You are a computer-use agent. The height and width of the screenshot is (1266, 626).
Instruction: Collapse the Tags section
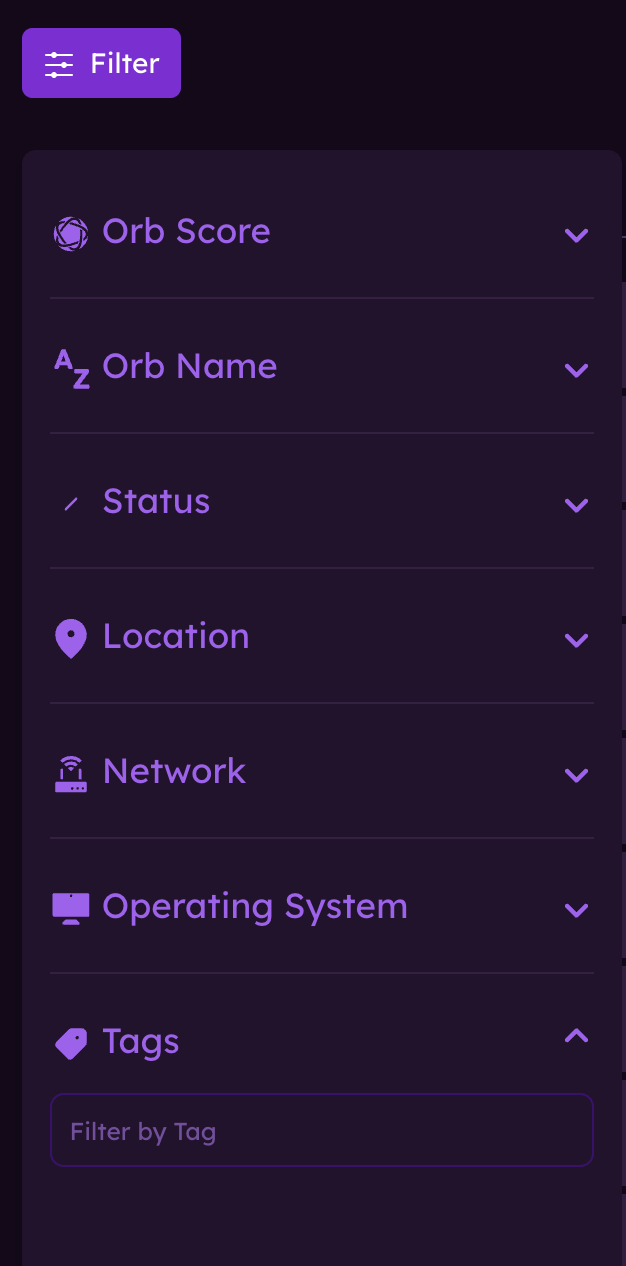[x=577, y=1037]
